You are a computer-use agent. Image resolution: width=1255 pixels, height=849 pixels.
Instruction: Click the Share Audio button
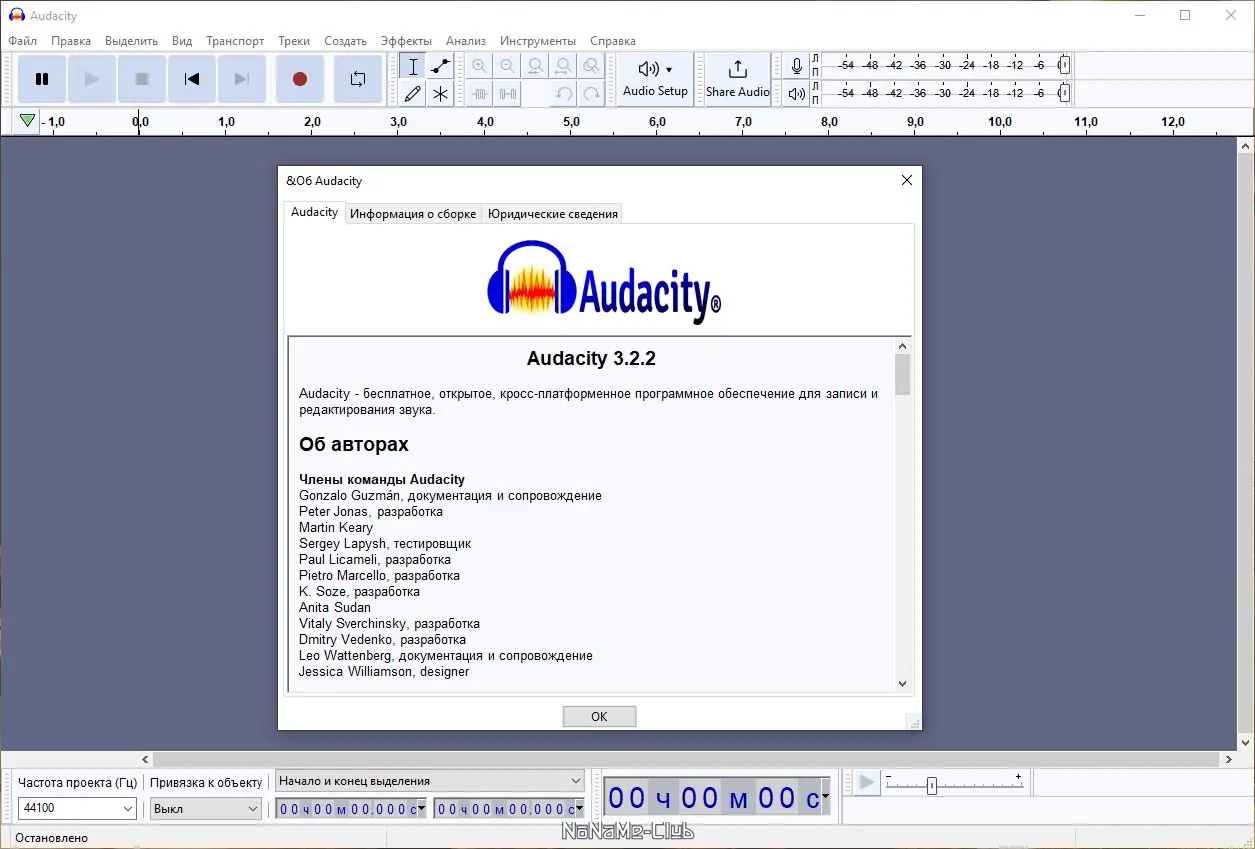tap(738, 79)
